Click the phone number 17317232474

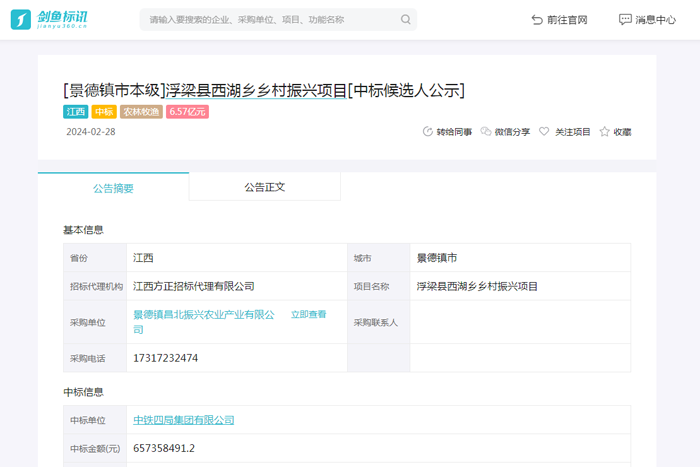tap(166, 358)
